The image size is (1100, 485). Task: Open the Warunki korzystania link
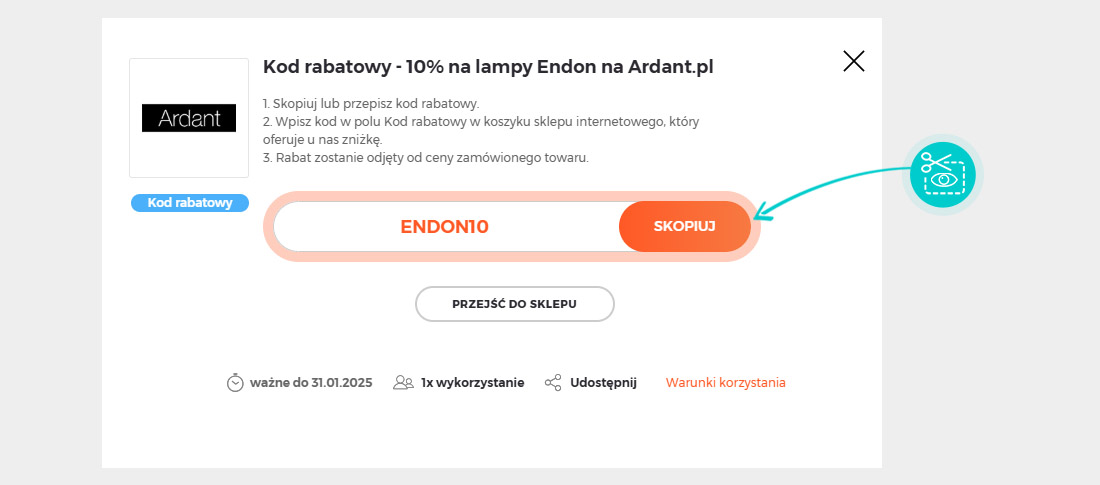coord(725,383)
